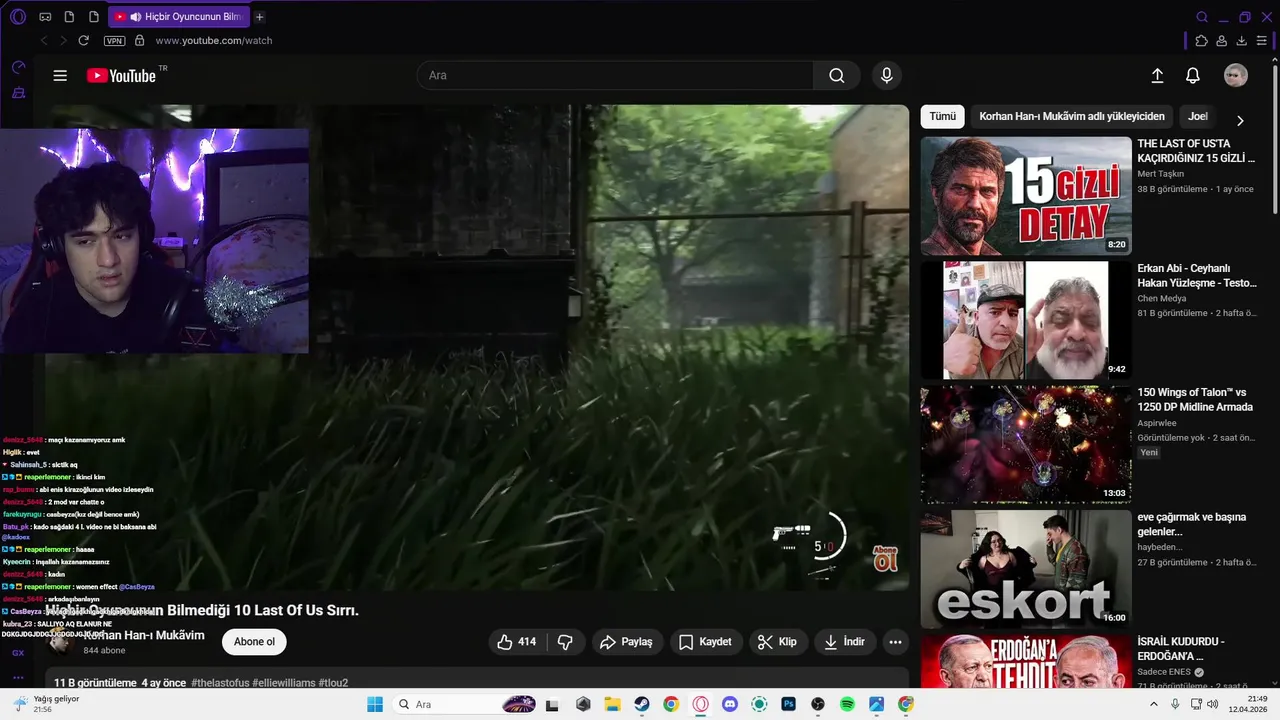
Task: Select the Joel filter chip
Action: click(1198, 116)
